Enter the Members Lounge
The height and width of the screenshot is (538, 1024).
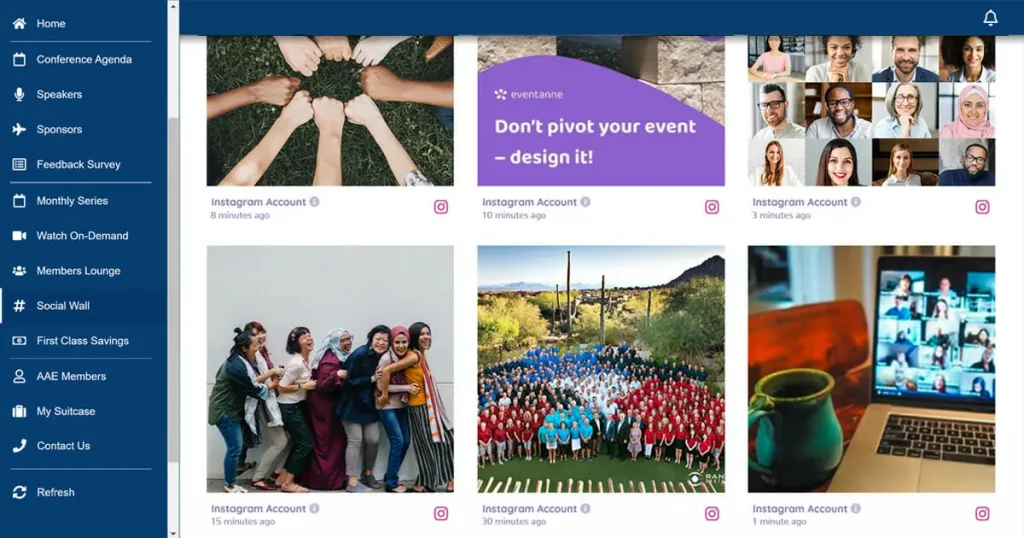(78, 271)
